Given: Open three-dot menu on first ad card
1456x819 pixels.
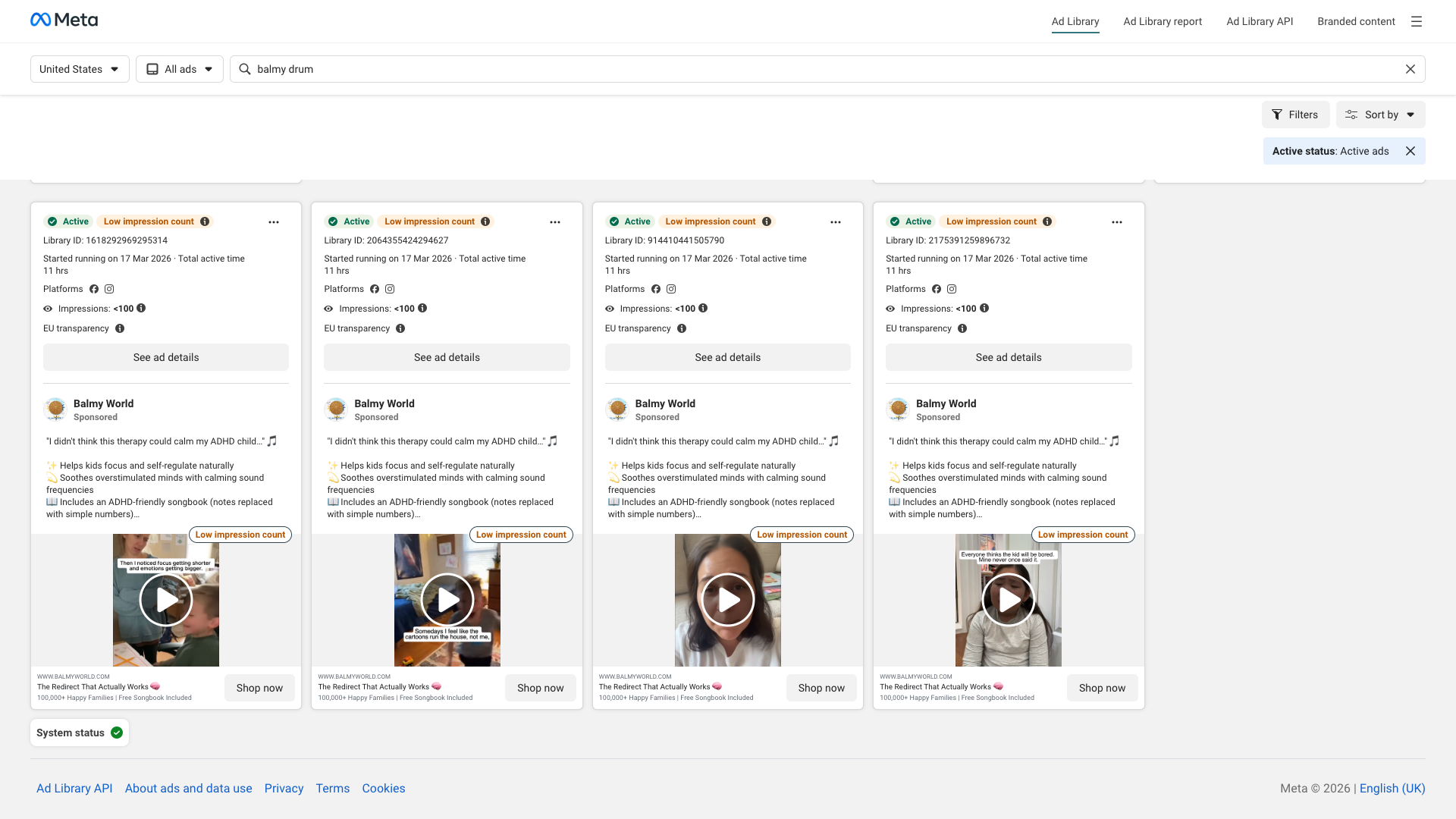Looking at the screenshot, I should click(274, 222).
